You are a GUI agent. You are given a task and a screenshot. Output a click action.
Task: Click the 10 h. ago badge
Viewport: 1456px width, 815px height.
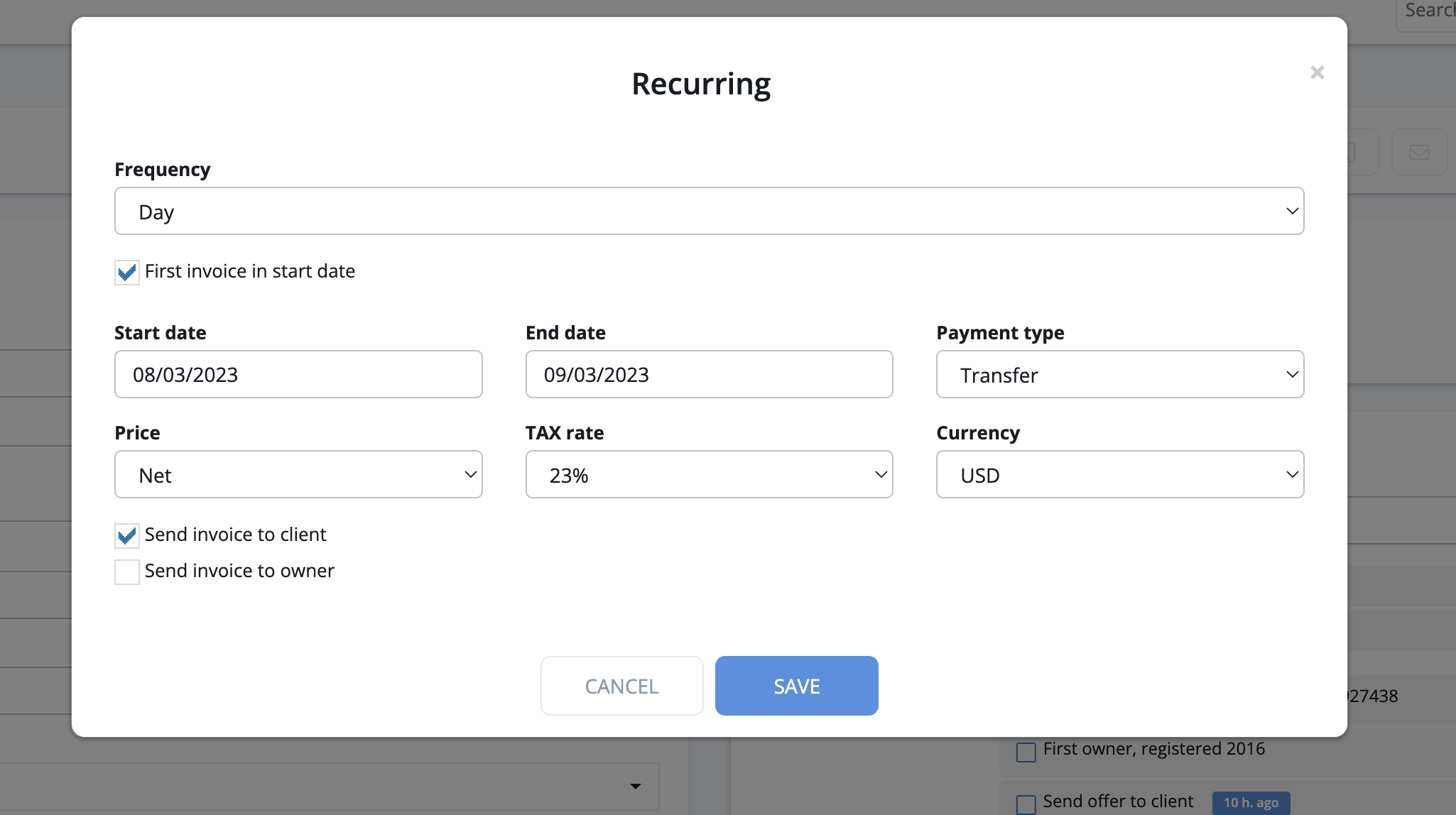click(x=1251, y=803)
